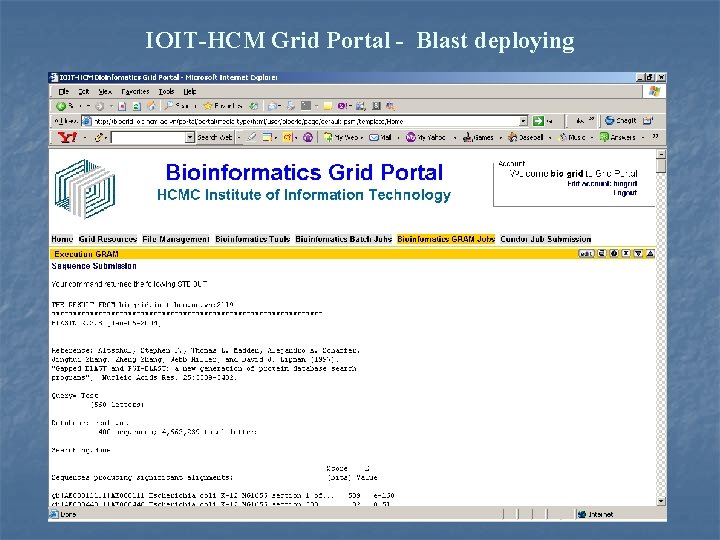Image resolution: width=720 pixels, height=540 pixels.
Task: Click the Internet zone status bar entry
Action: (x=596, y=514)
